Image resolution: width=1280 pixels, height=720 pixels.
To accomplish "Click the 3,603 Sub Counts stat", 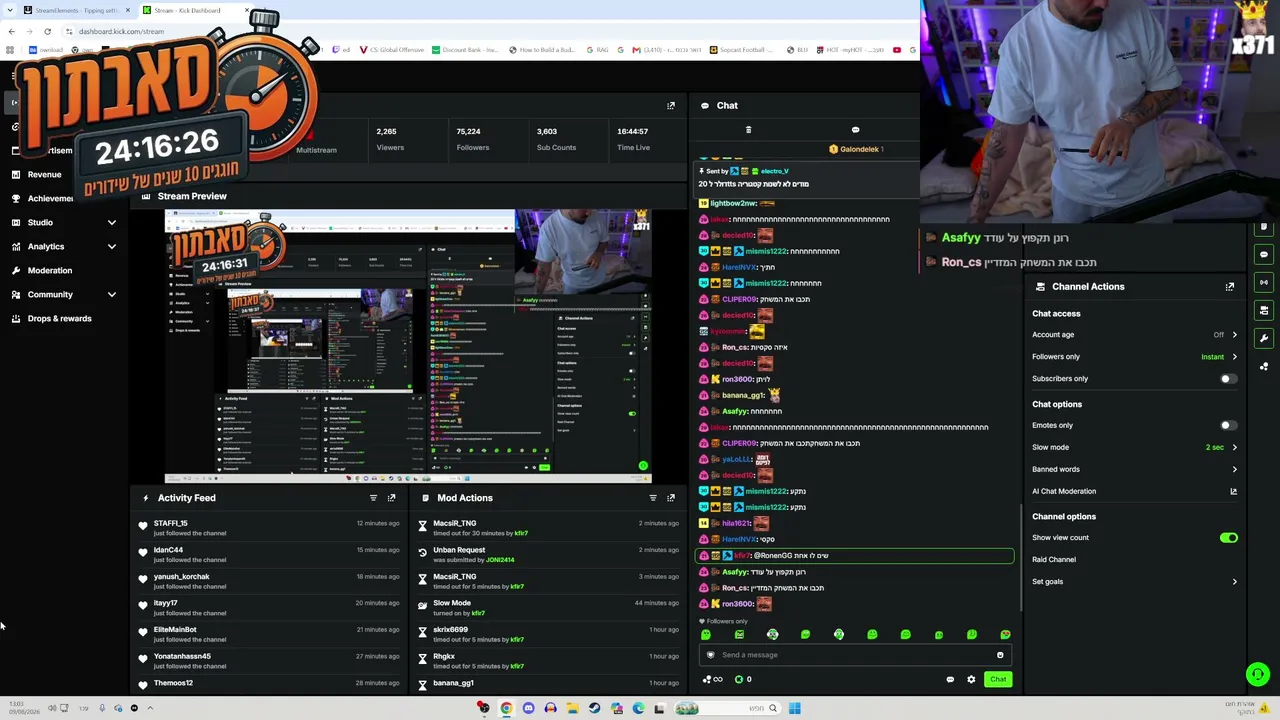I will [556, 139].
